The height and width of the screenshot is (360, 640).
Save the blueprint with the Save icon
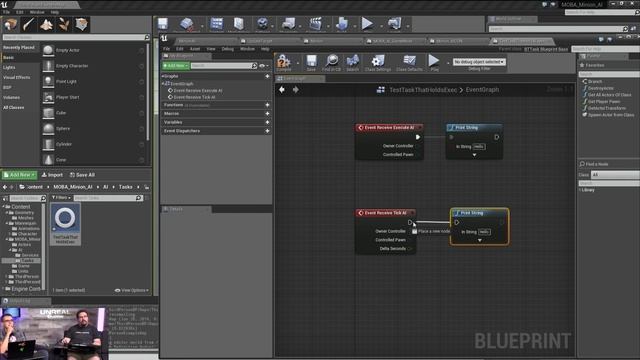[311, 63]
